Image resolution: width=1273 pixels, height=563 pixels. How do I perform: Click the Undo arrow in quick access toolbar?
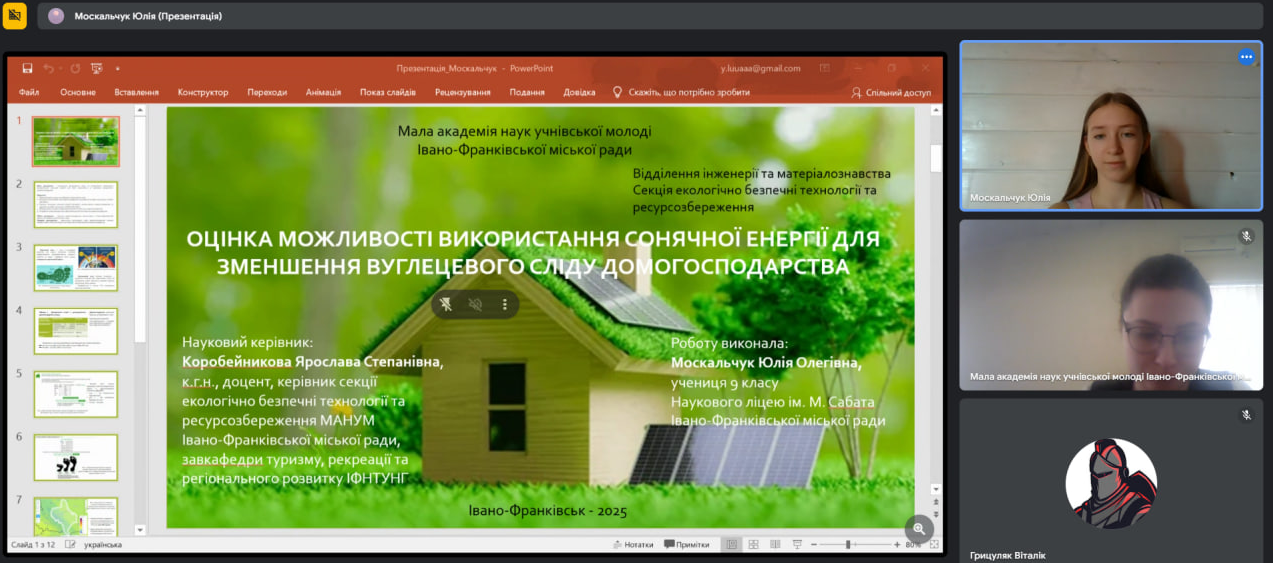point(47,68)
